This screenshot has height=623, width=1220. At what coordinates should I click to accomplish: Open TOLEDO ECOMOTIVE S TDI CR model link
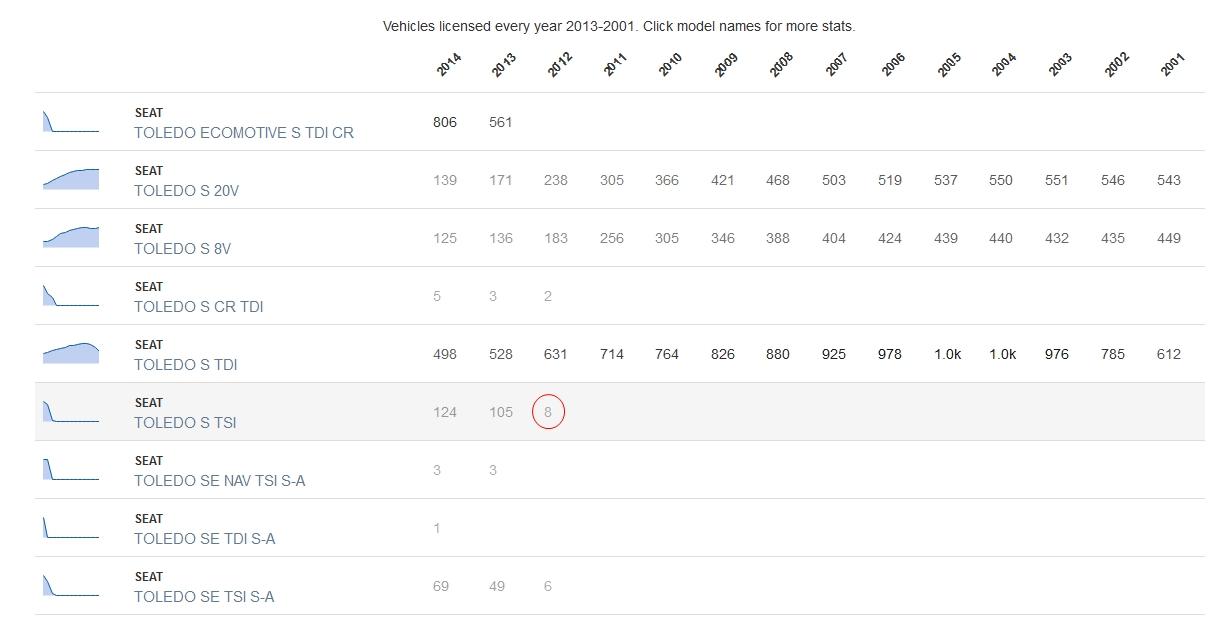point(244,133)
